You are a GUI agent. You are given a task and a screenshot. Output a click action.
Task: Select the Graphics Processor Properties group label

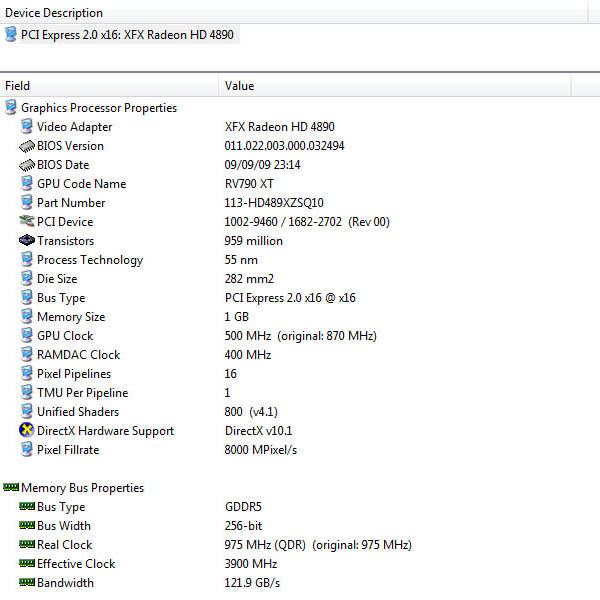pyautogui.click(x=99, y=108)
